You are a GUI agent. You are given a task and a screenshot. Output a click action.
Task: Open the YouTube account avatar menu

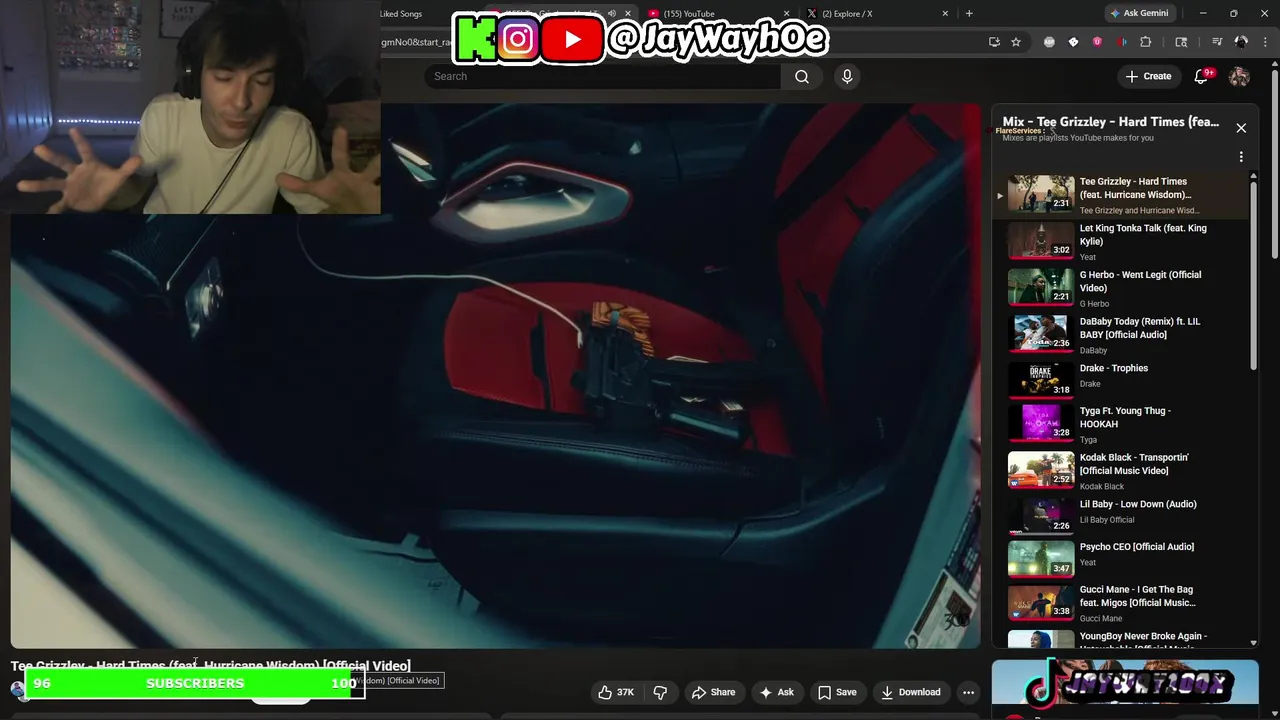pyautogui.click(x=1239, y=76)
